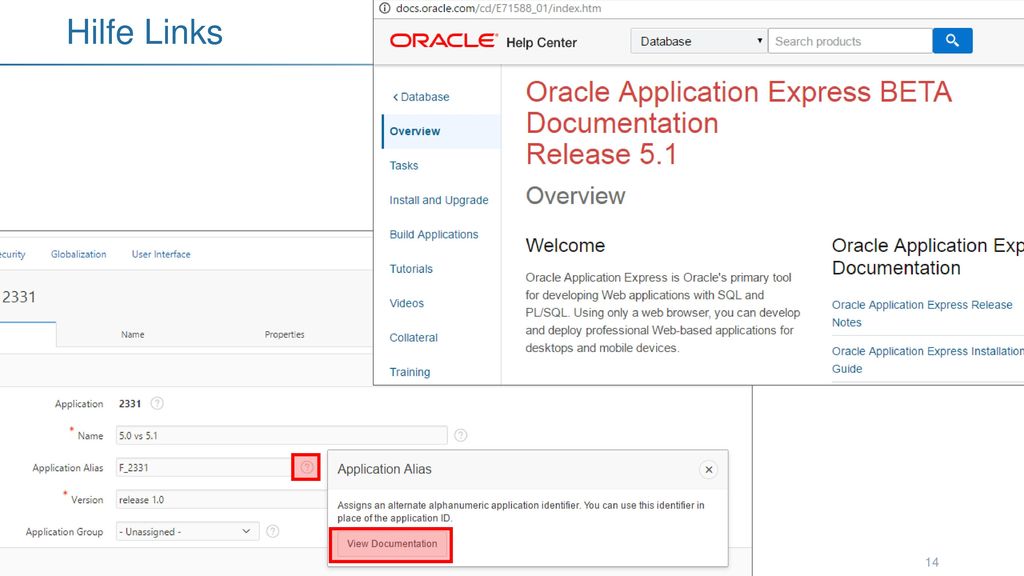Image resolution: width=1024 pixels, height=576 pixels.
Task: Click help icon beside Application Group dropdown
Action: (x=272, y=532)
